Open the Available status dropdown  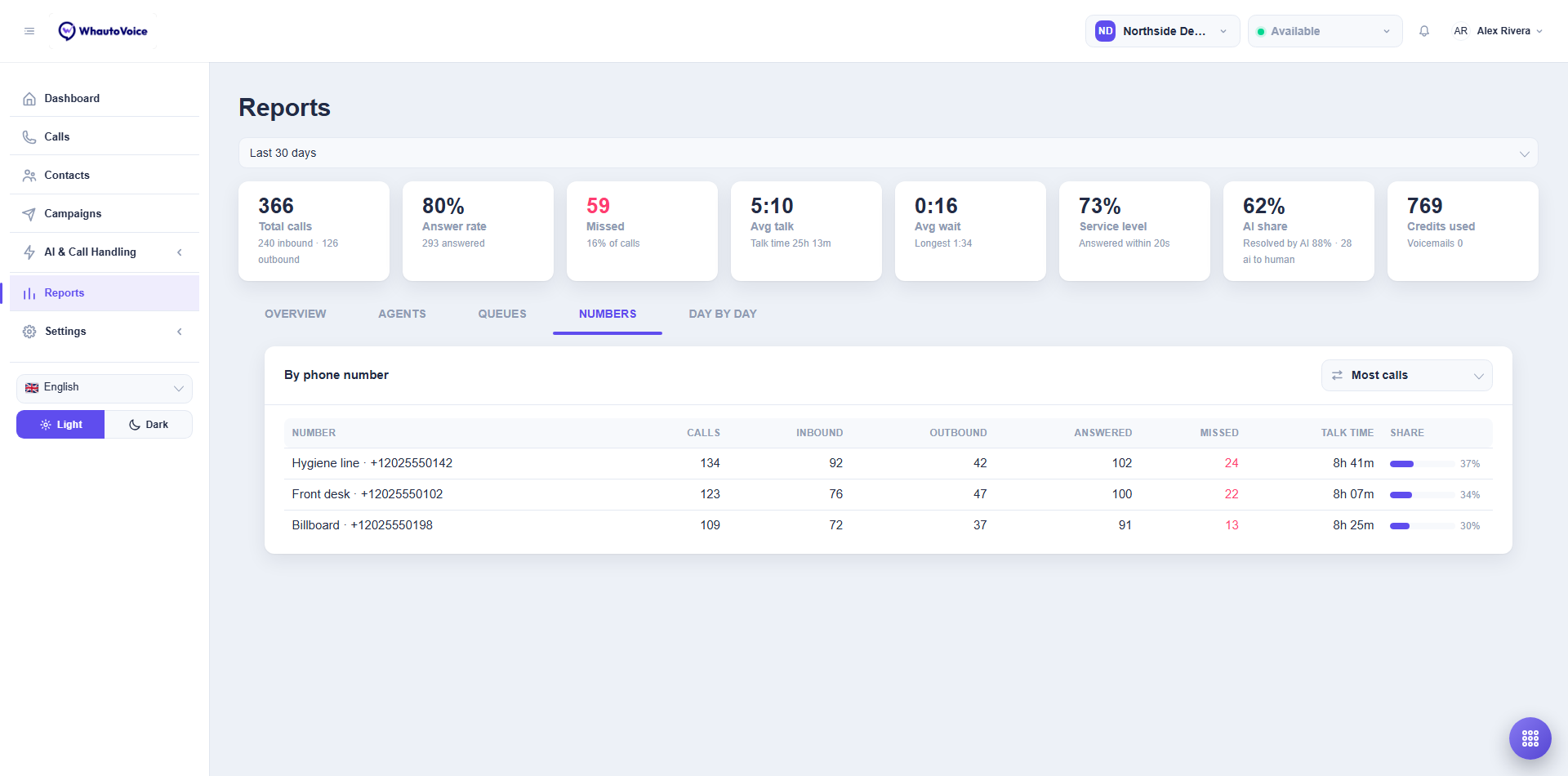(x=1325, y=31)
